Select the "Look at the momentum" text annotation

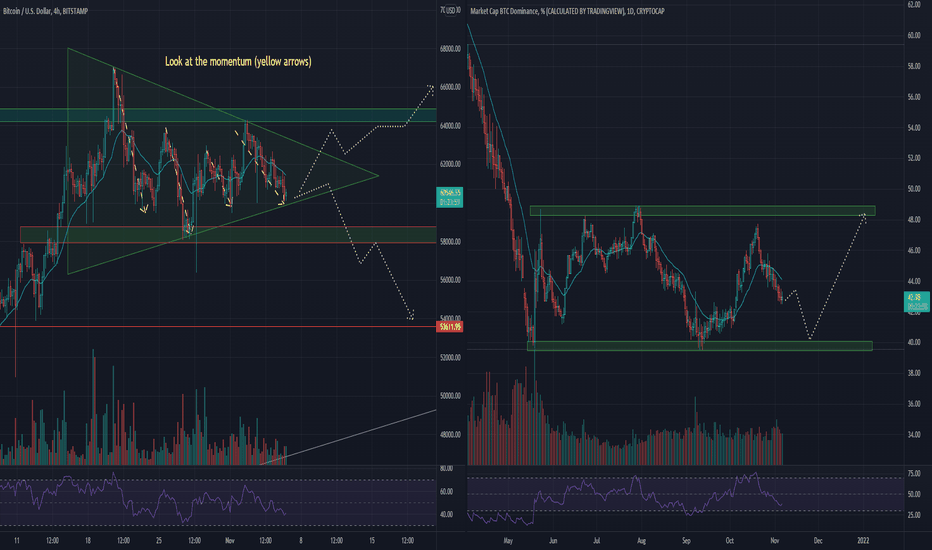tap(238, 61)
